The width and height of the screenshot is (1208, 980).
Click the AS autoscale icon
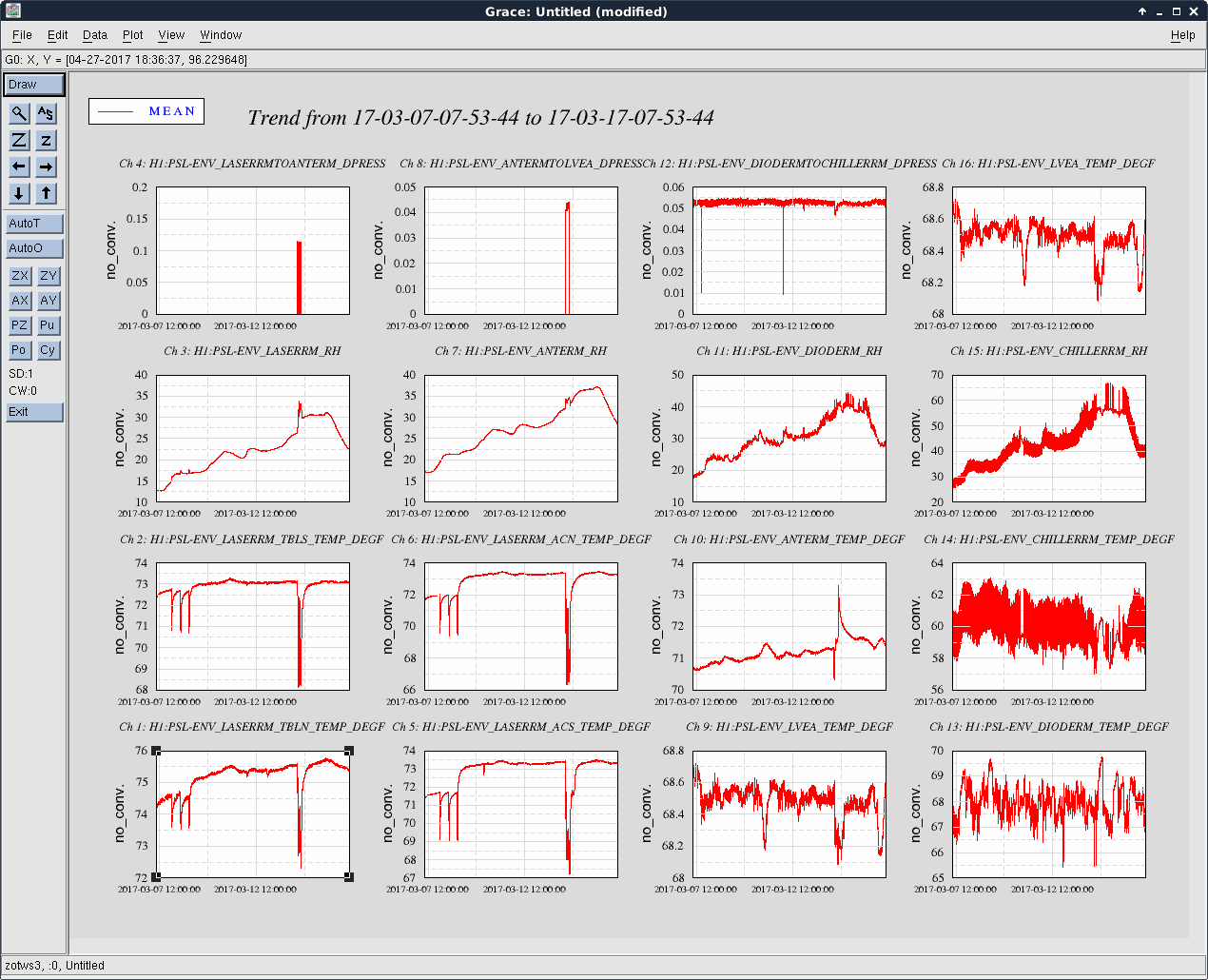[x=46, y=113]
